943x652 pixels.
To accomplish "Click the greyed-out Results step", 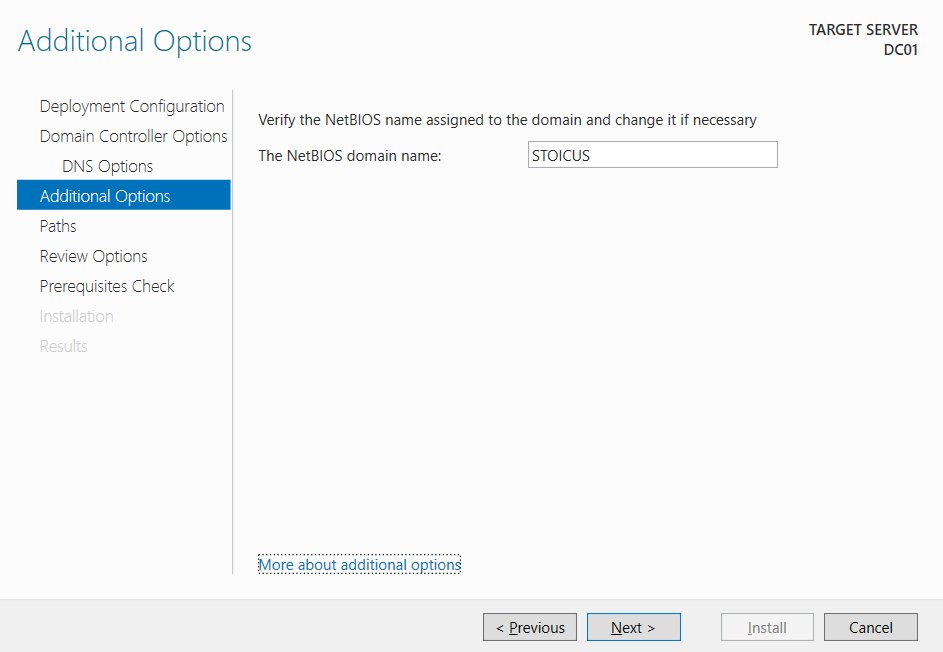I will [63, 346].
